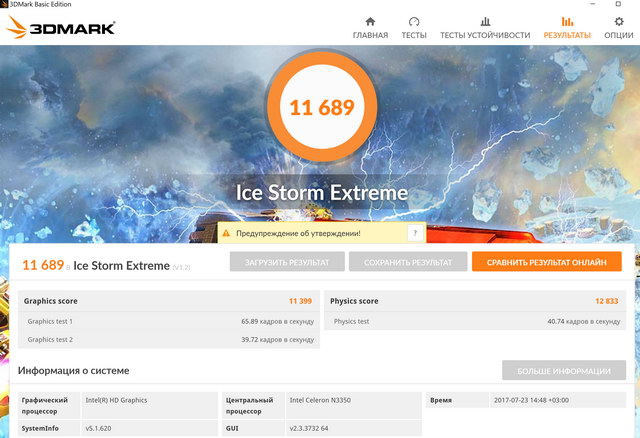Click the Предупреждение об утверждении warning text
This screenshot has width=640, height=438.
(x=298, y=233)
